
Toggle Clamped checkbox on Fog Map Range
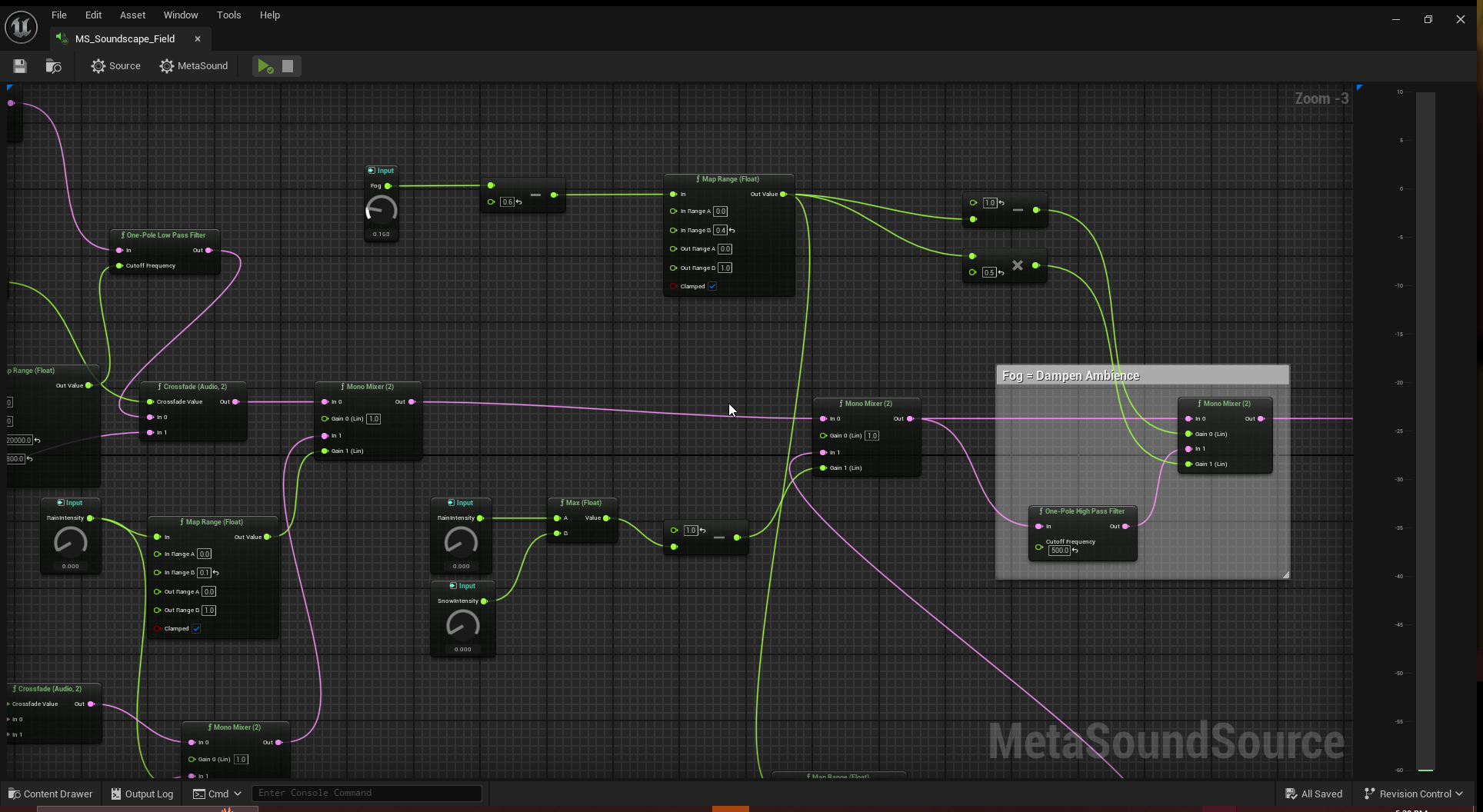pyautogui.click(x=712, y=287)
